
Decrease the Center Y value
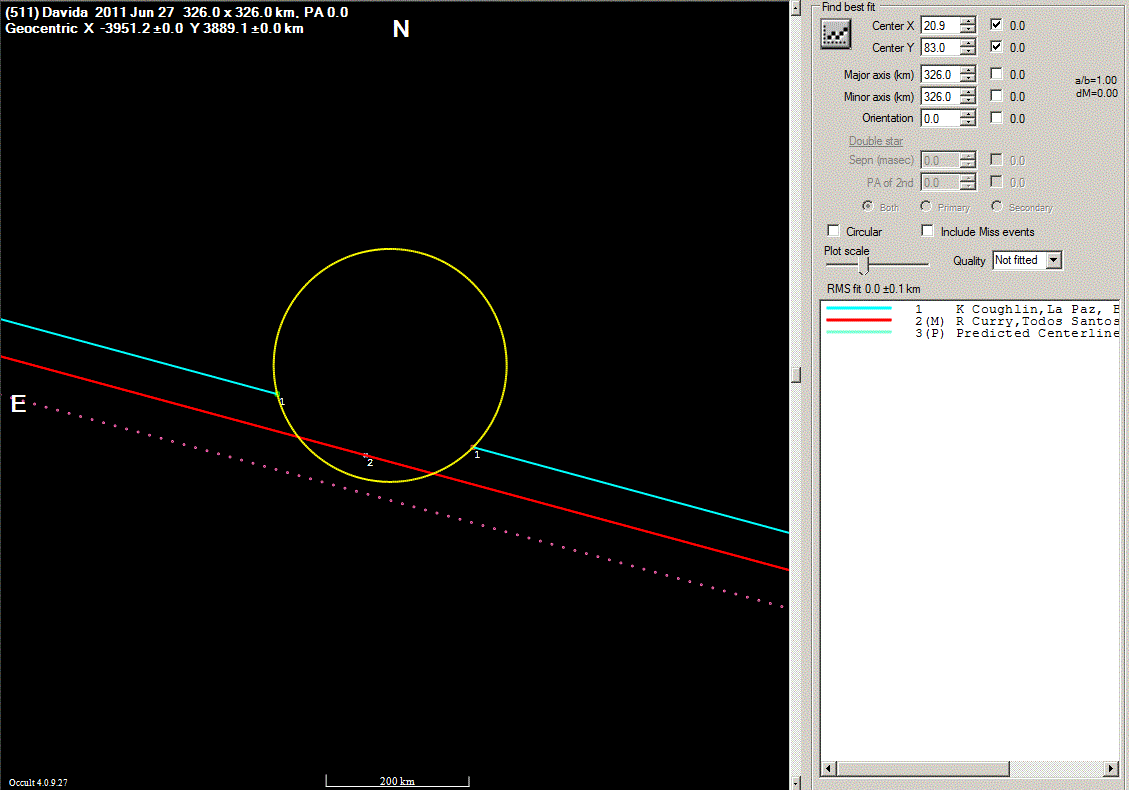tap(968, 52)
